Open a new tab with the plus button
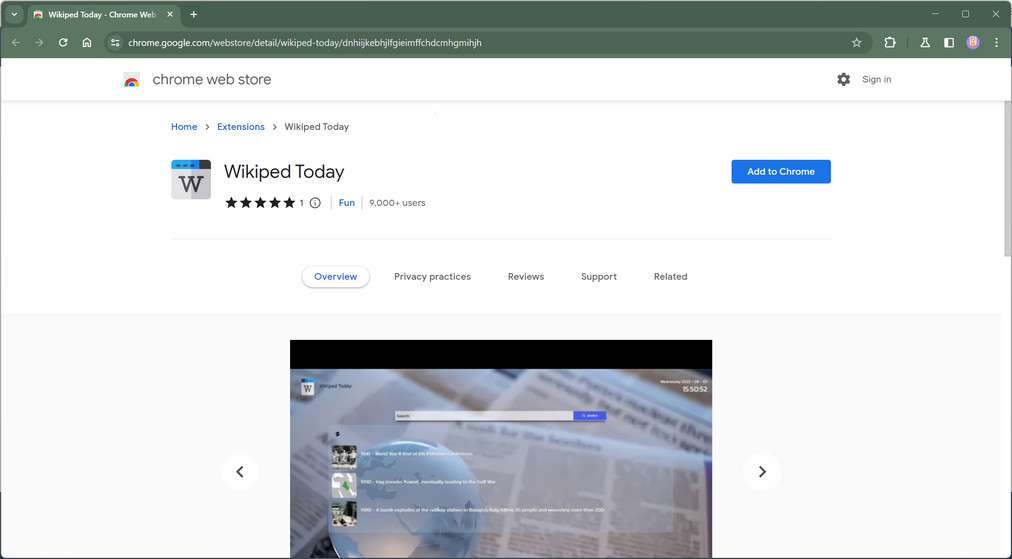 coord(194,14)
